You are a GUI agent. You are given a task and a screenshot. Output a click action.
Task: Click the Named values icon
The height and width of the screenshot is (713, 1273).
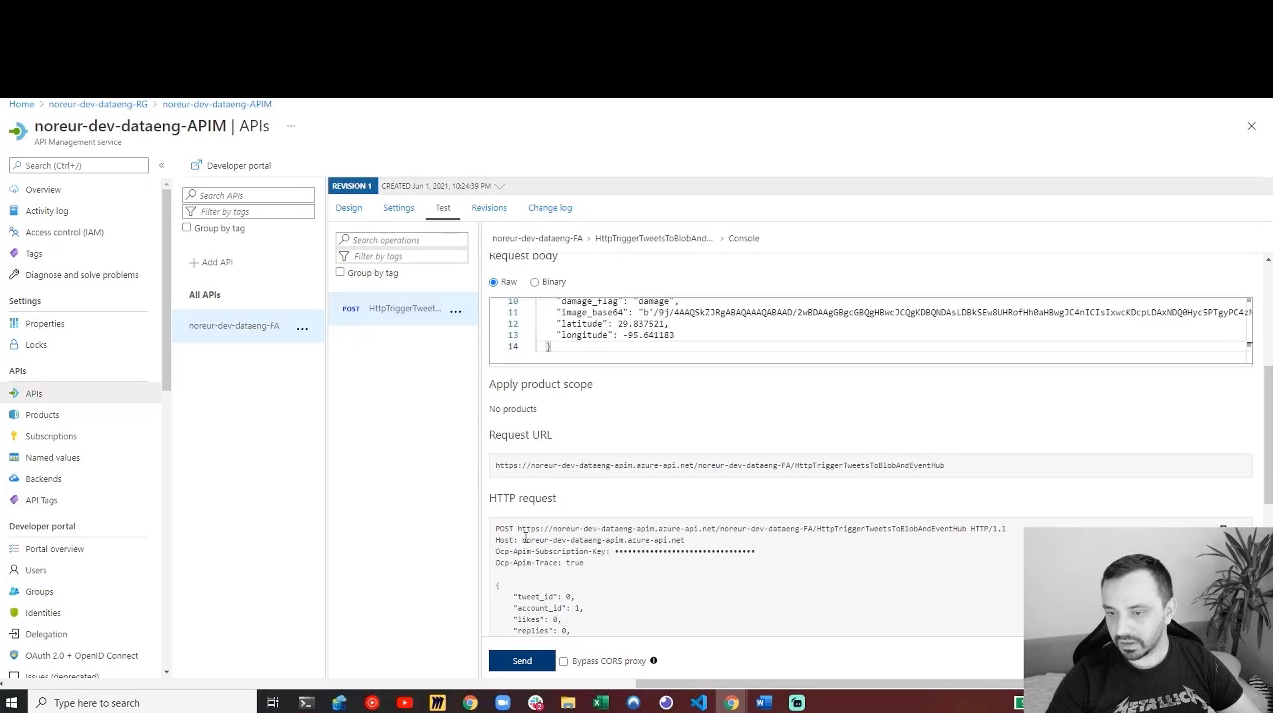click(14, 458)
